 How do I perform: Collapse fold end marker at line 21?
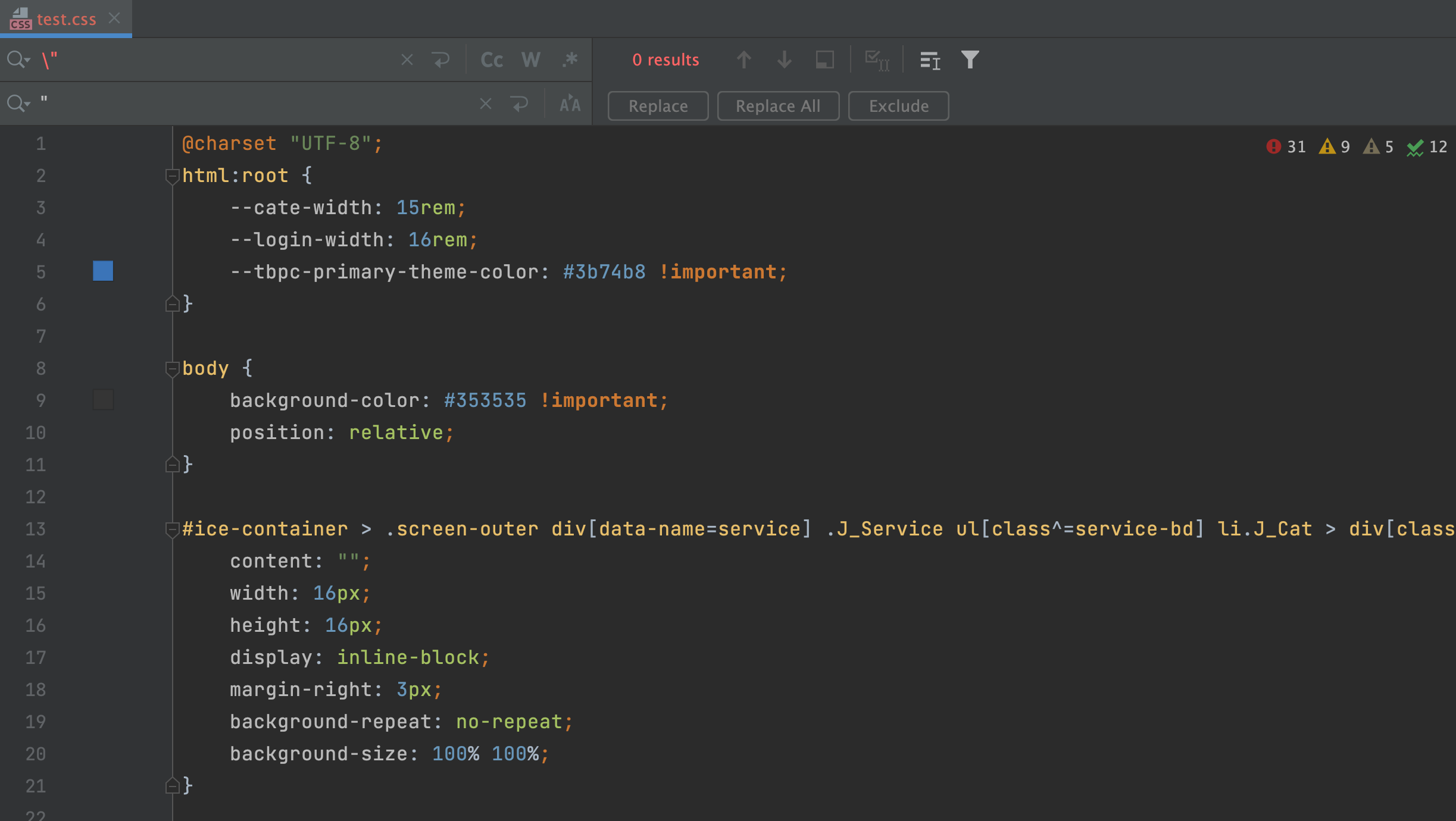coord(172,786)
